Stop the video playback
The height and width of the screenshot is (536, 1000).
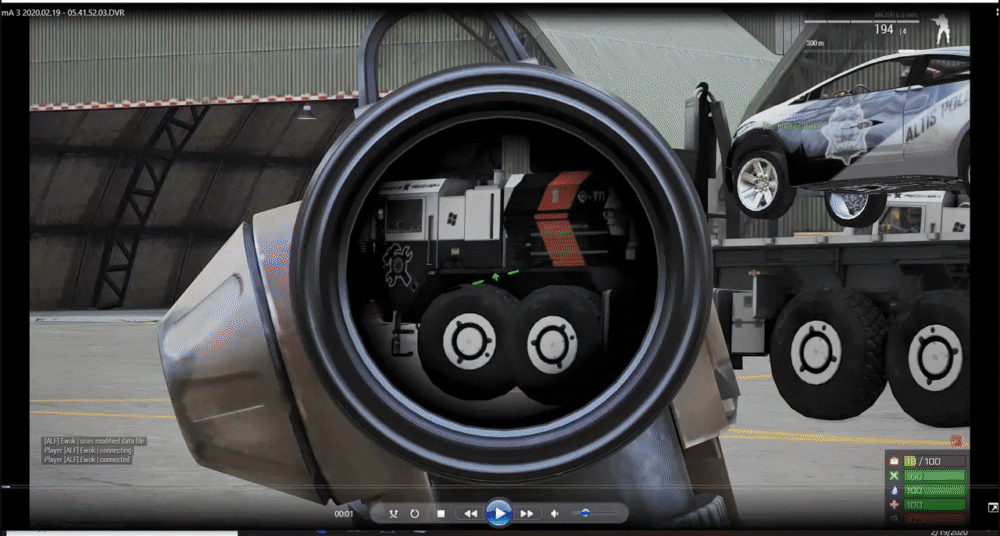441,514
